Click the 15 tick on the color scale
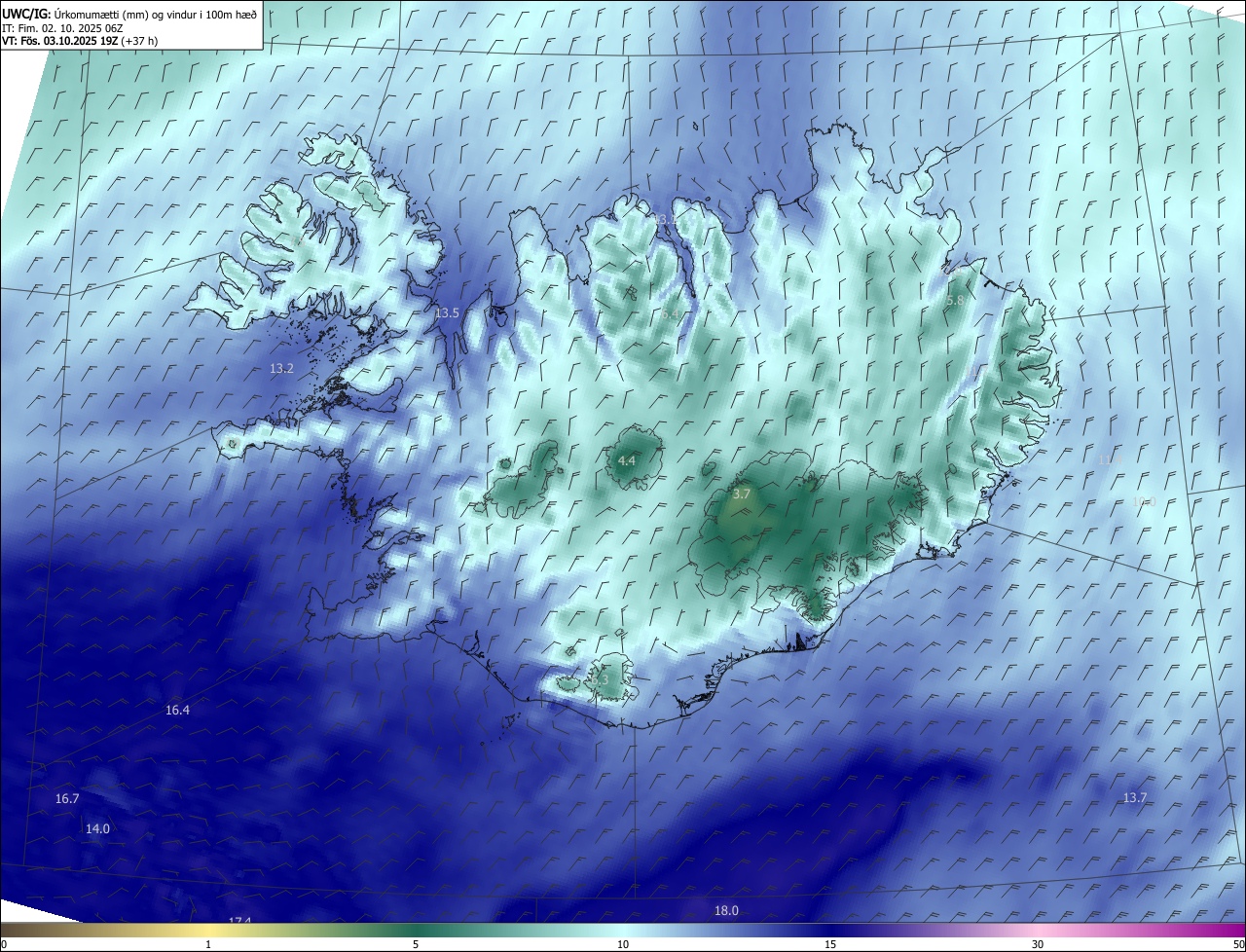Viewport: 1246px width, 952px height. [x=830, y=944]
